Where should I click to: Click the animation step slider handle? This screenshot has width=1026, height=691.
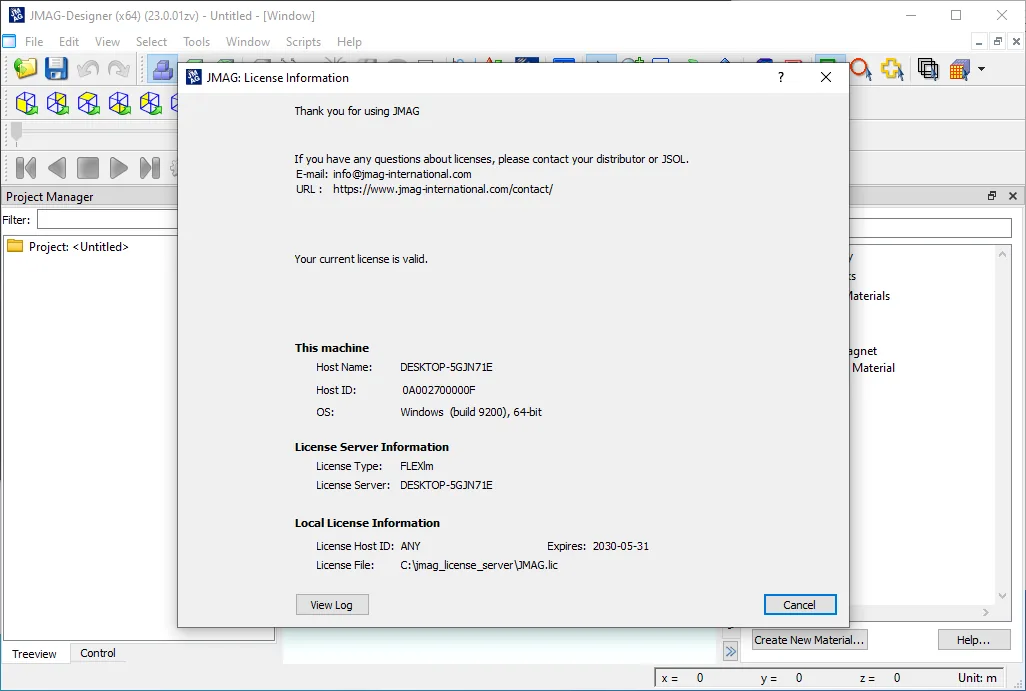[x=16, y=132]
